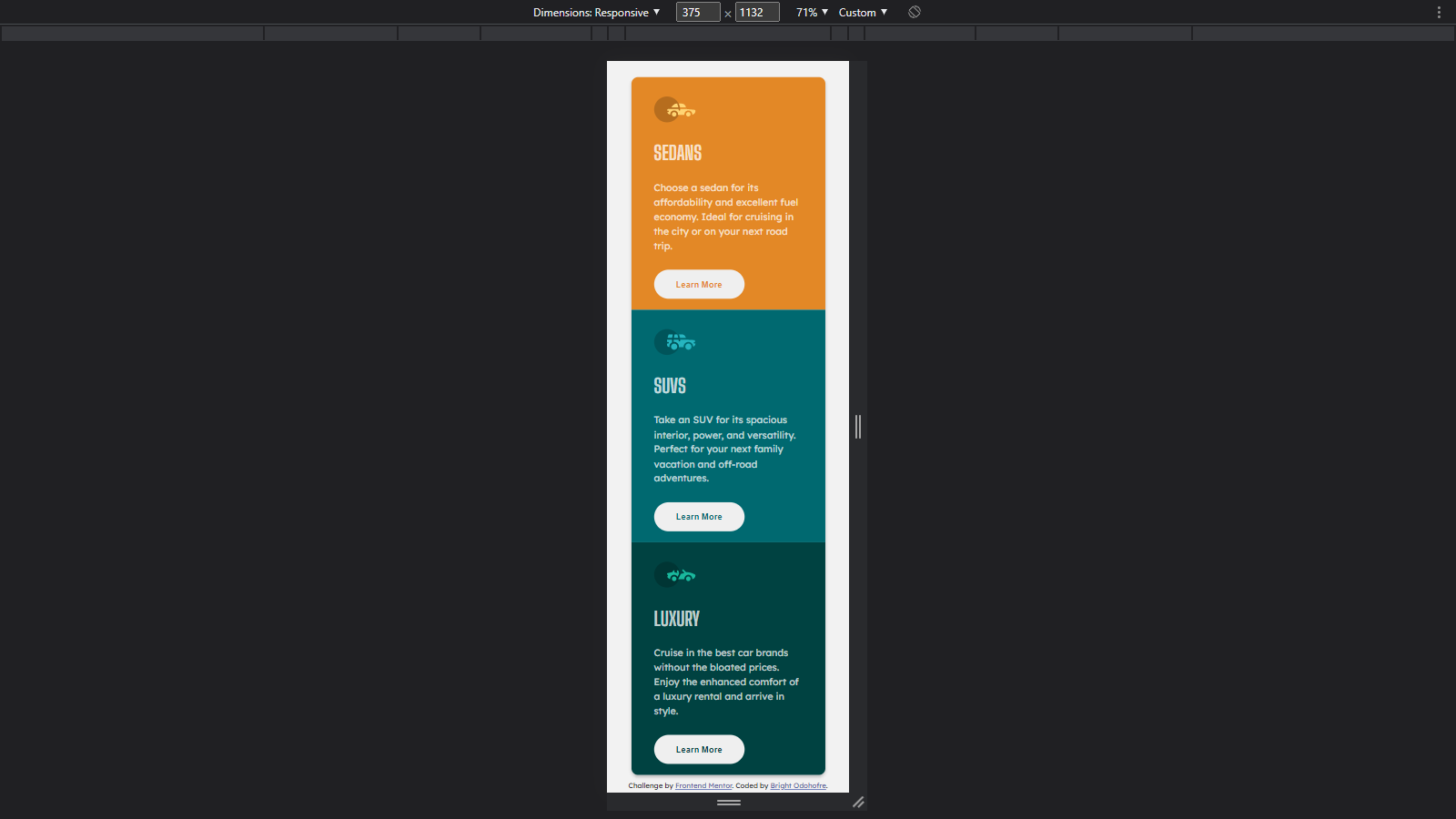Click the sedan car icon
The width and height of the screenshot is (1456, 819).
pos(675,110)
